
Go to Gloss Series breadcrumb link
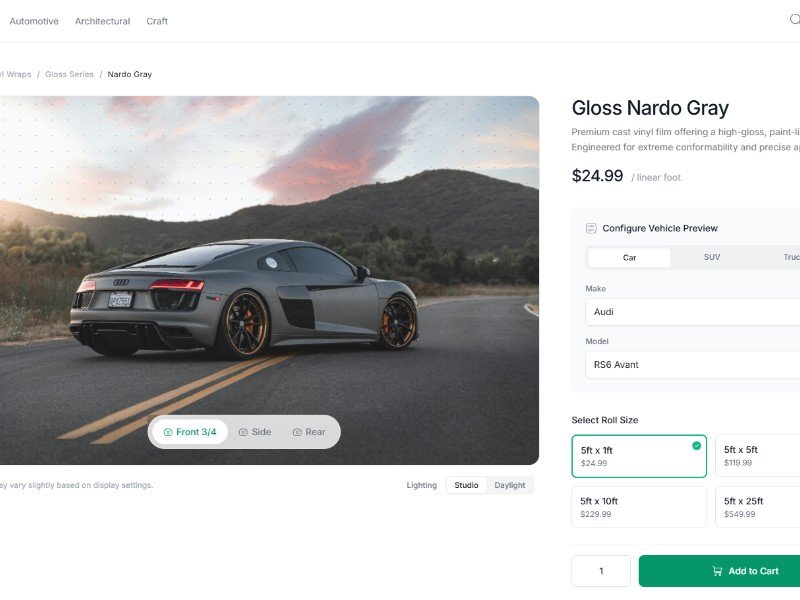[x=69, y=74]
